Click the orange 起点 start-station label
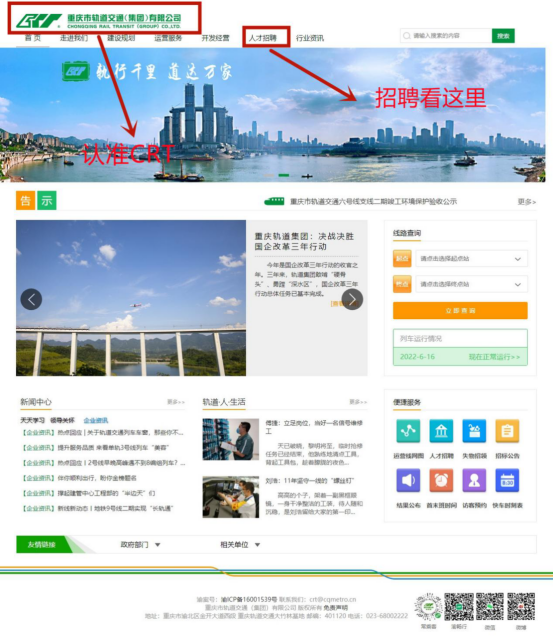 coord(402,258)
